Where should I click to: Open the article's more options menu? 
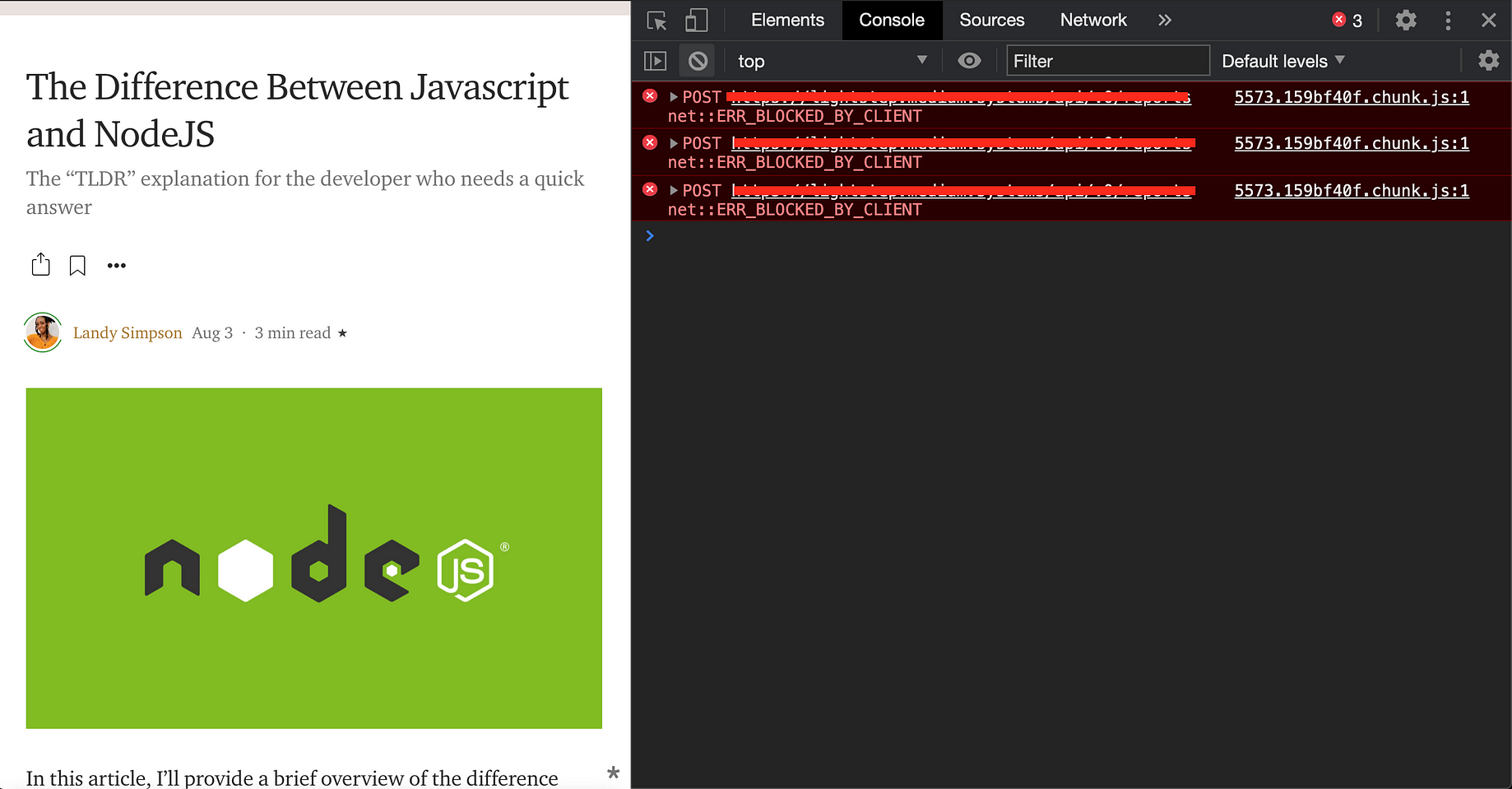click(117, 265)
